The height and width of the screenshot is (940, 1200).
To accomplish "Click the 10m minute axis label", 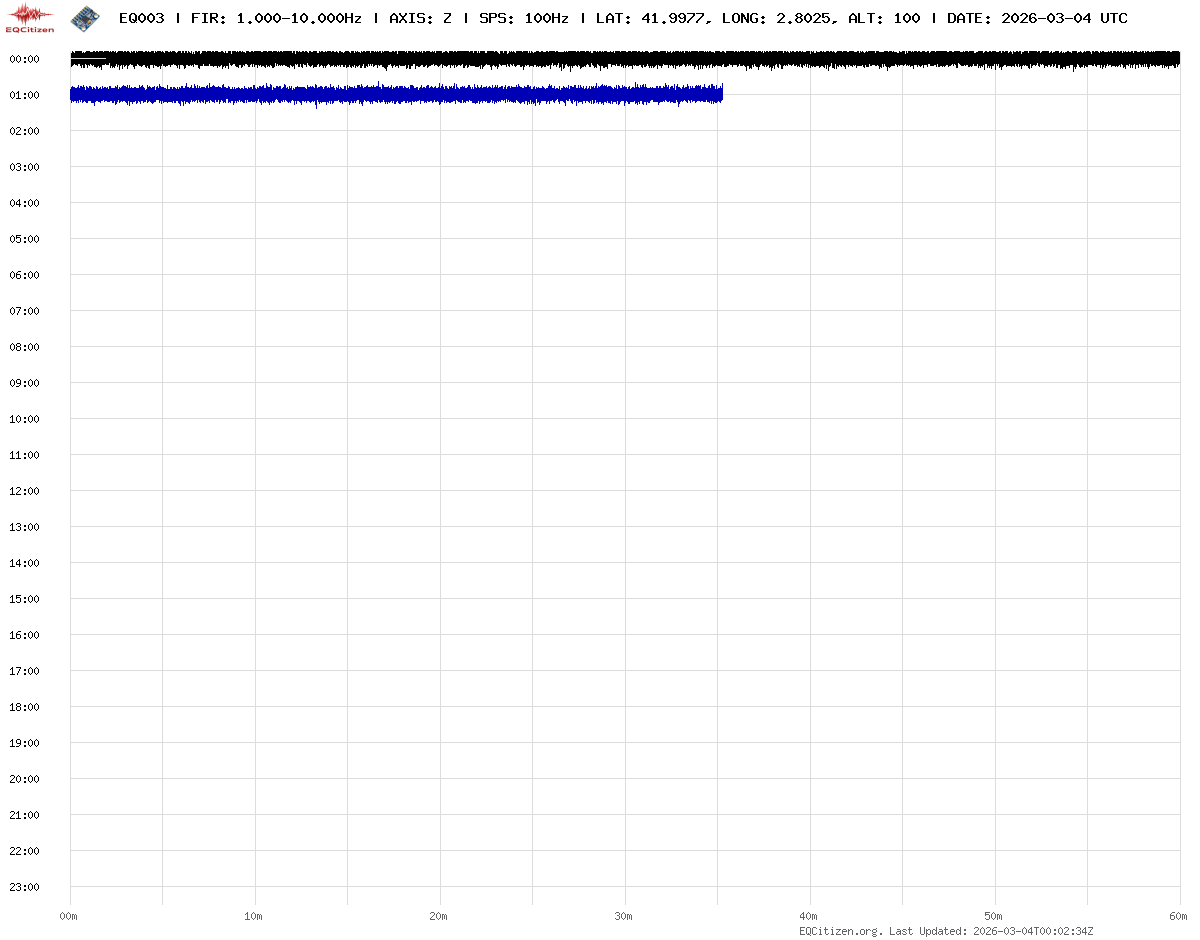I will tap(254, 916).
